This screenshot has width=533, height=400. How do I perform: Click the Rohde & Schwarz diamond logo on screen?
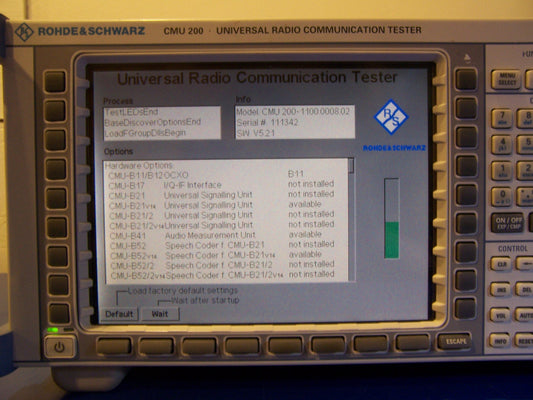[x=391, y=117]
